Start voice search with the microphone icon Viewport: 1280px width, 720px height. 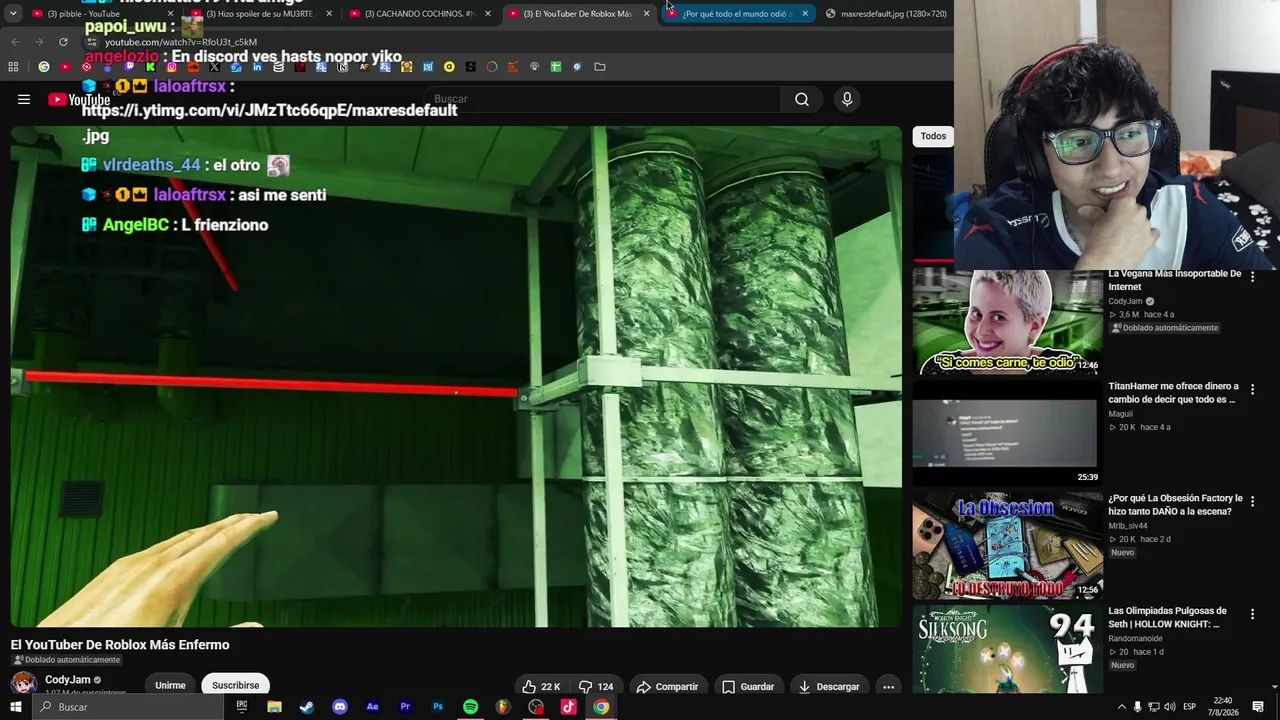[847, 99]
